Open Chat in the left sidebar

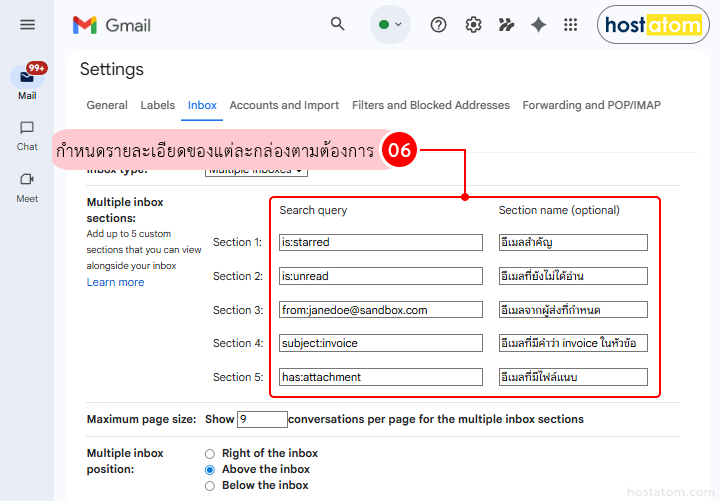click(27, 136)
